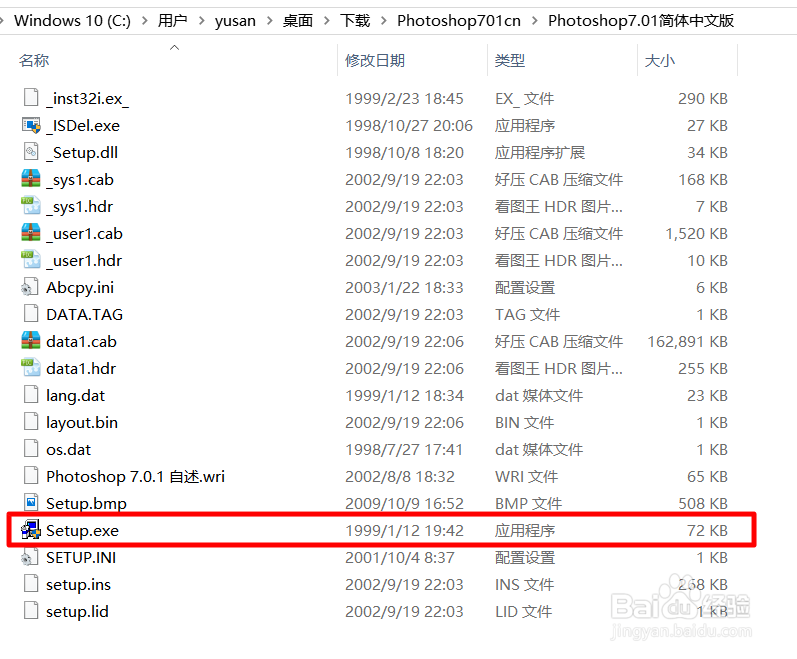Expand the chevron after 用户 breadcrumb
This screenshot has width=797, height=659.
tap(202, 21)
